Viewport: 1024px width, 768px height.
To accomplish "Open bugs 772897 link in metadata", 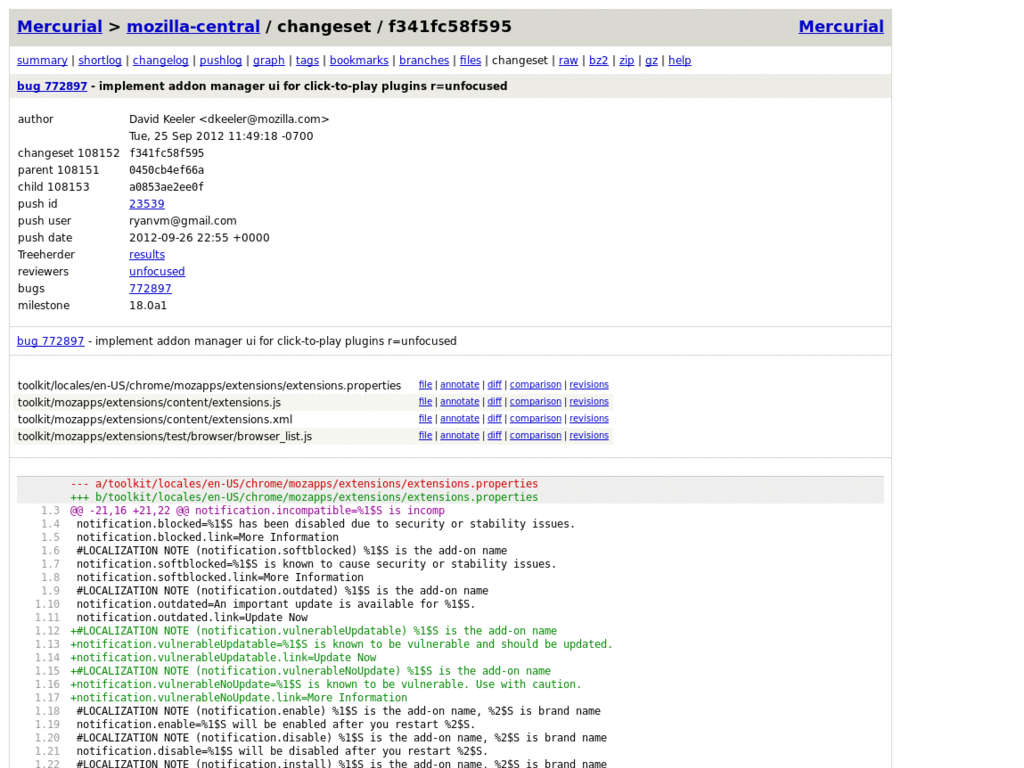I will tap(150, 289).
